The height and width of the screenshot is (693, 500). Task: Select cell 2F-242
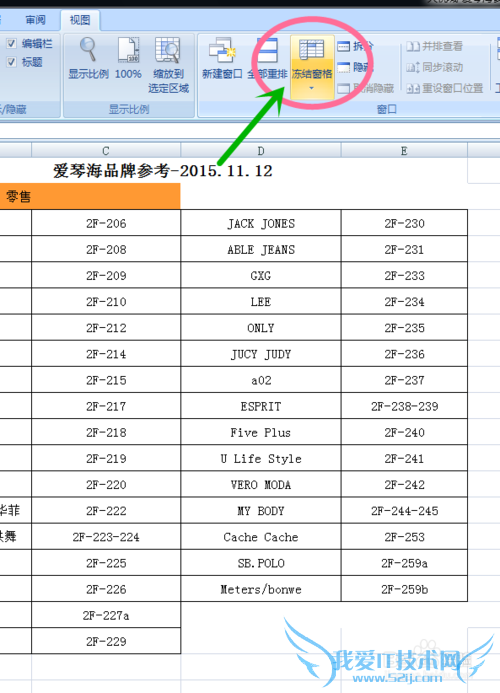tap(404, 484)
